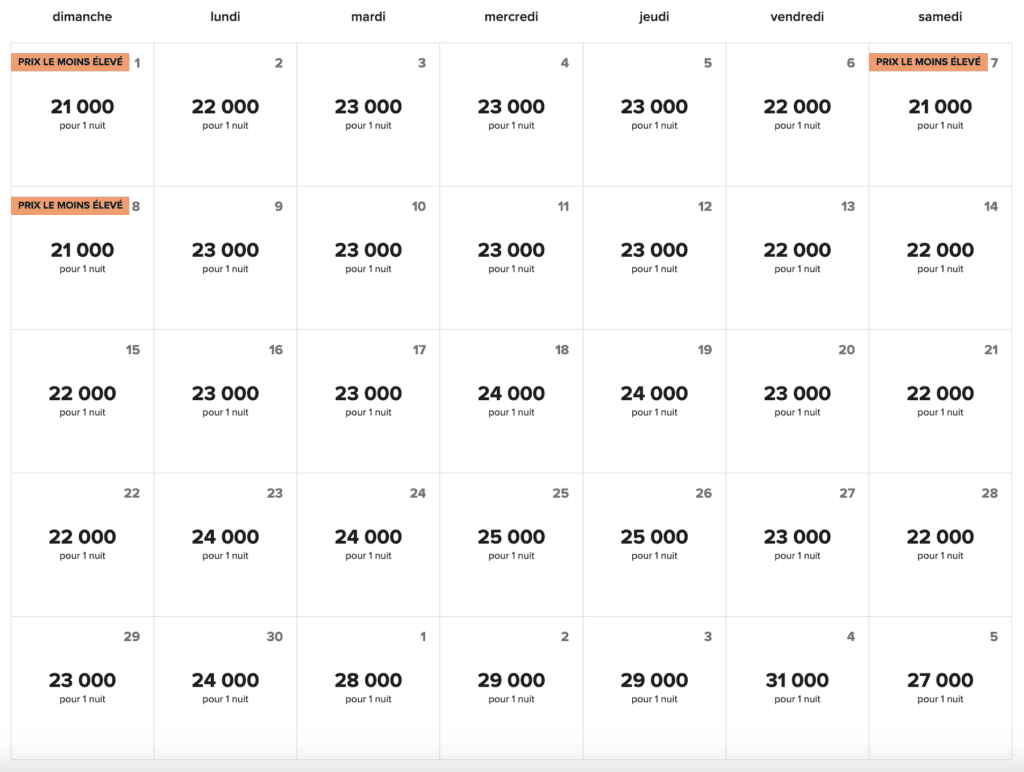
Task: Pick the 27 000 night on samedi 5
Action: point(940,686)
